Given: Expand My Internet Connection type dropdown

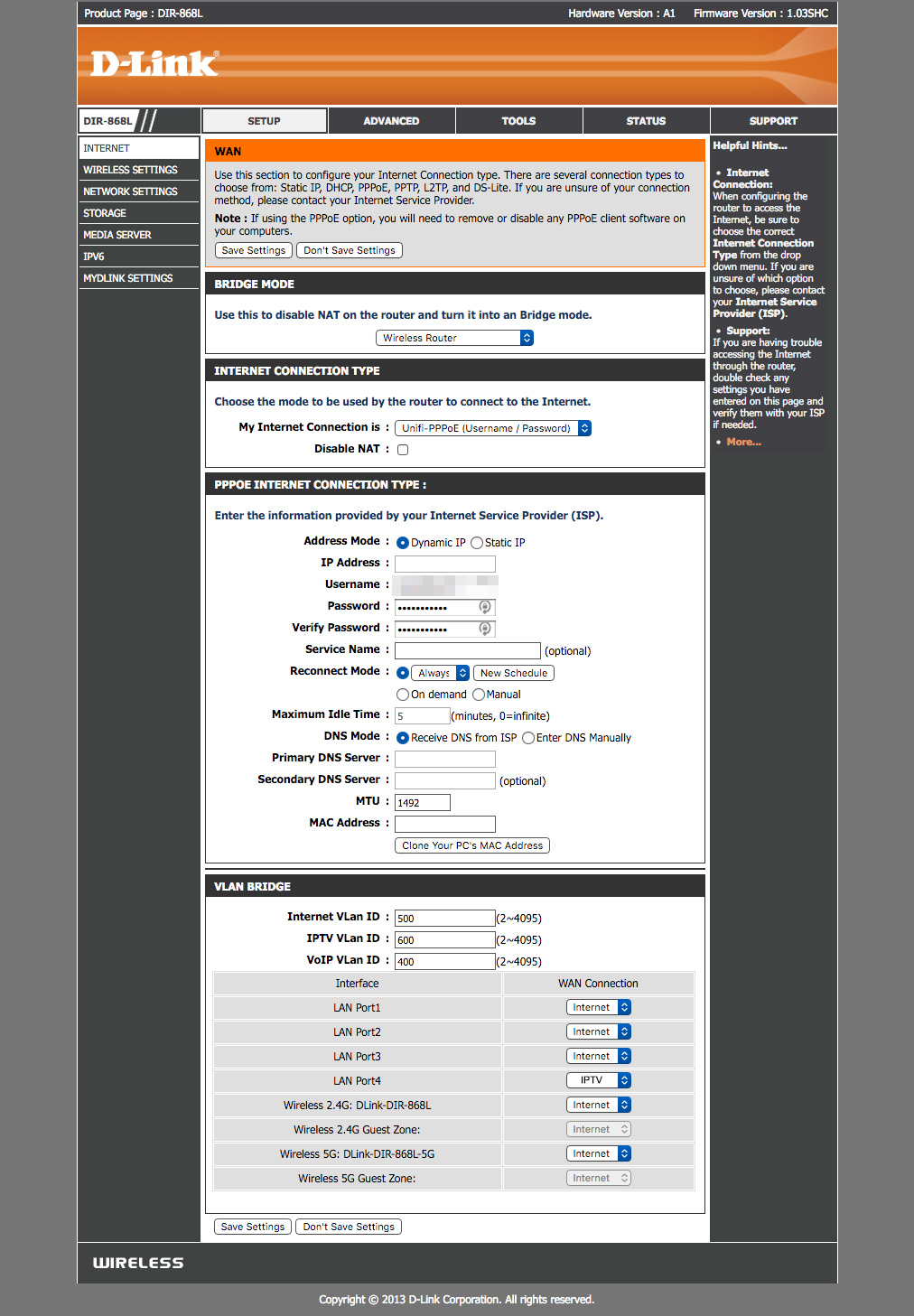Looking at the screenshot, I should pos(493,428).
